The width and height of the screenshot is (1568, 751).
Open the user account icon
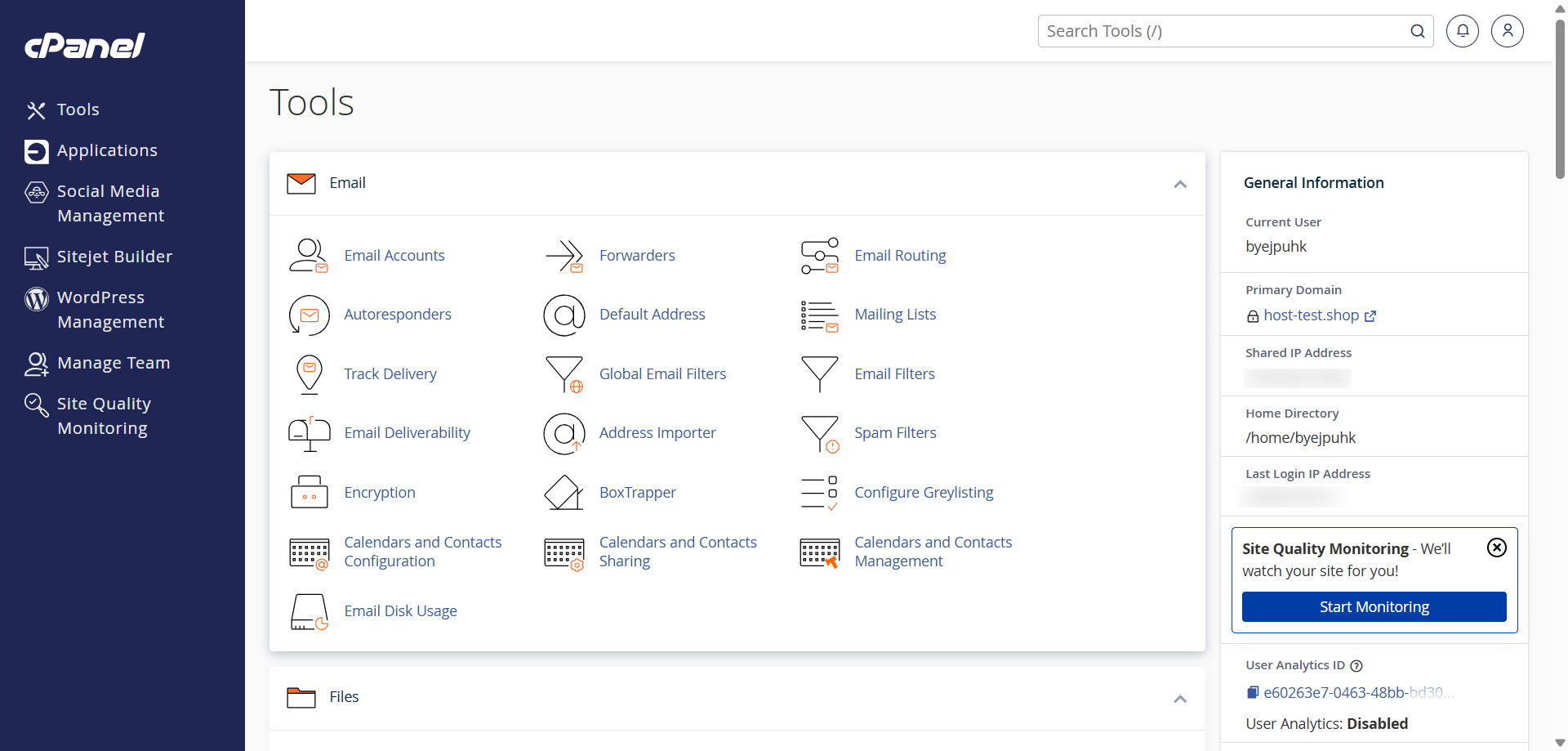point(1508,31)
